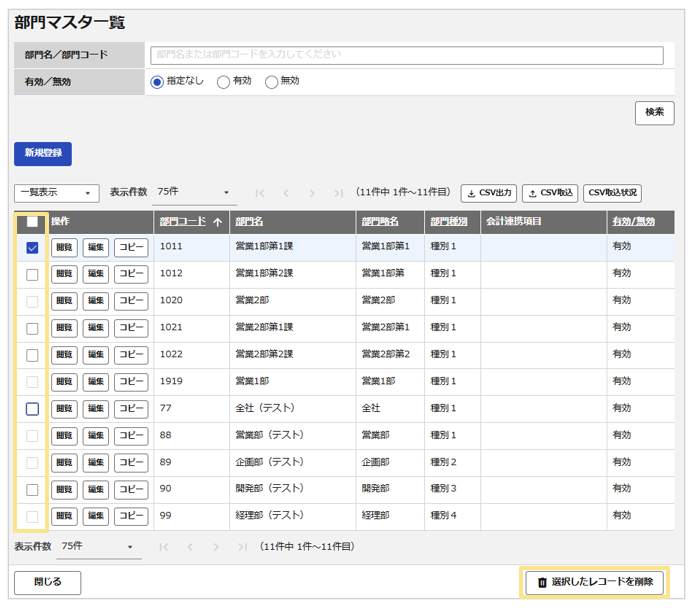Check the checkbox for row 90
The image size is (695, 612).
click(x=32, y=490)
